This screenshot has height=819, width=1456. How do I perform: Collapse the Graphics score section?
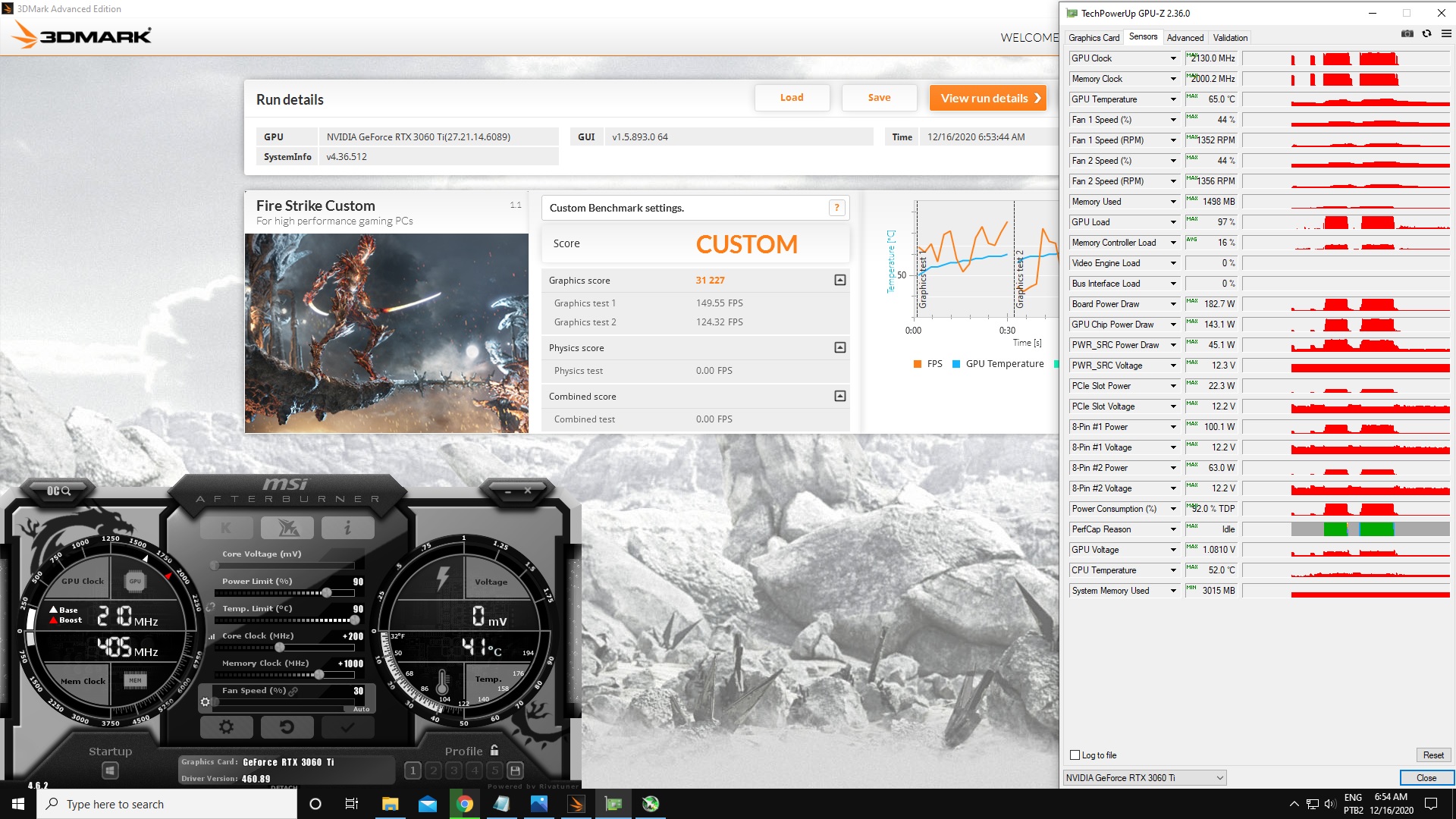pos(839,280)
